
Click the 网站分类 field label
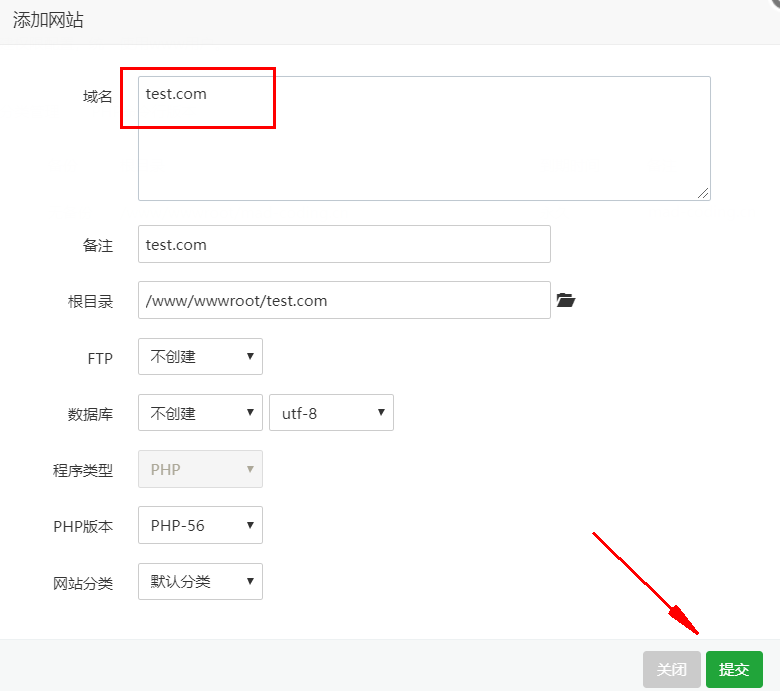coord(83,583)
